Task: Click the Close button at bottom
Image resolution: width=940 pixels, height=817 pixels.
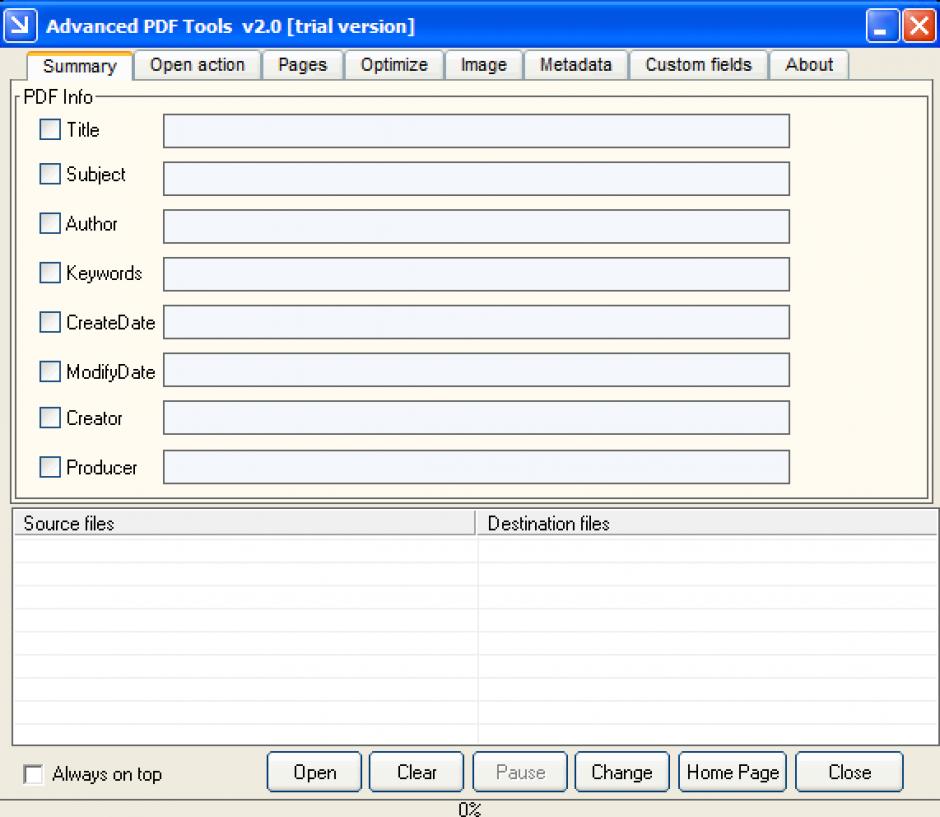Action: coord(849,772)
